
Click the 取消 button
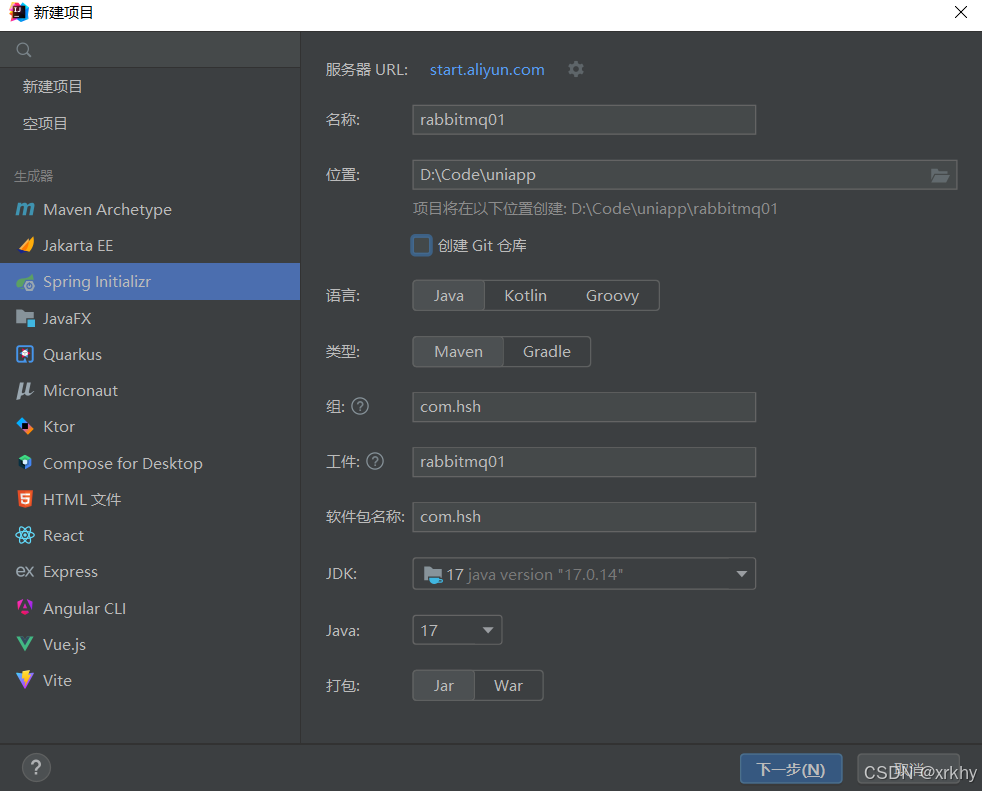click(908, 769)
